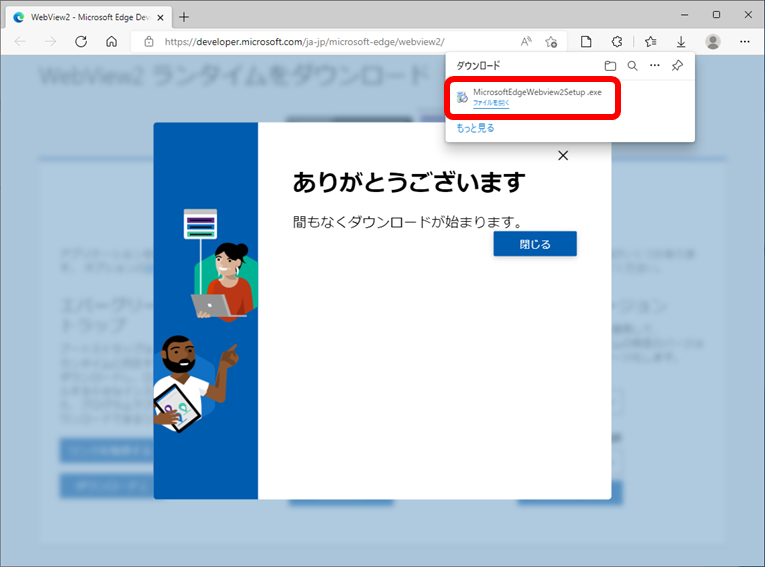Add this page to favorites star icon
This screenshot has width=765, height=567.
click(x=551, y=41)
